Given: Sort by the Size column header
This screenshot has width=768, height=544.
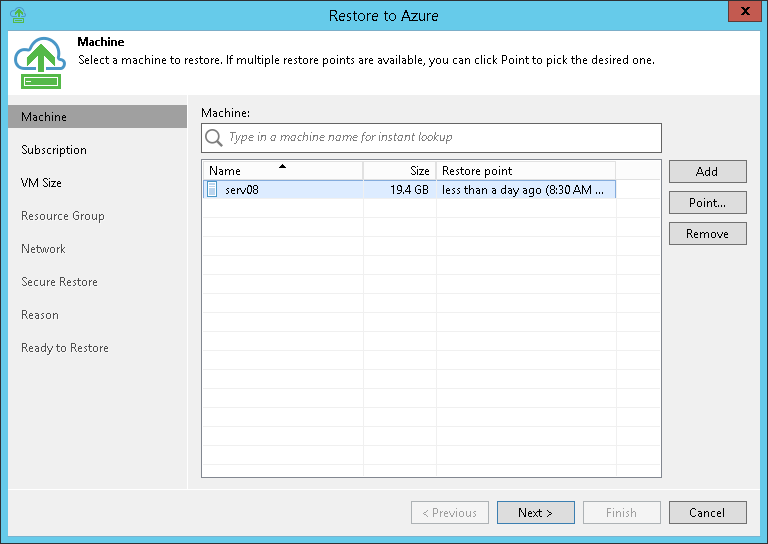Looking at the screenshot, I should pos(400,171).
